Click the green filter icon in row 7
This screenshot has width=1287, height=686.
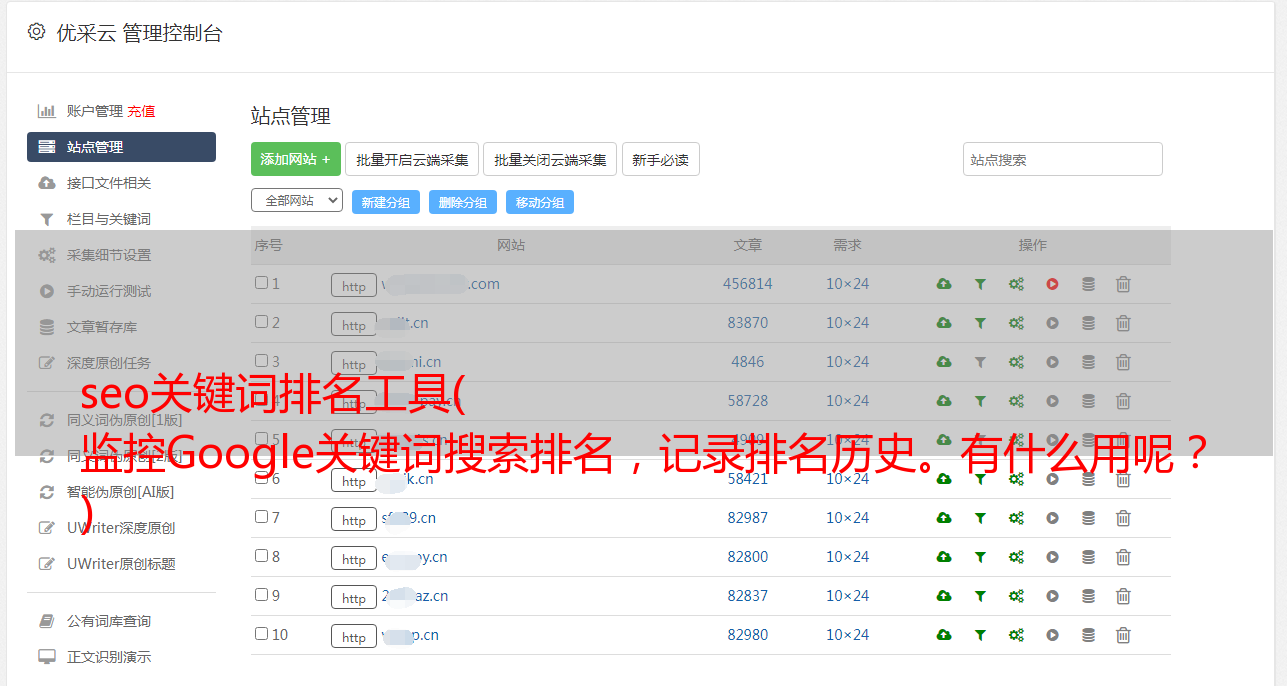(980, 518)
